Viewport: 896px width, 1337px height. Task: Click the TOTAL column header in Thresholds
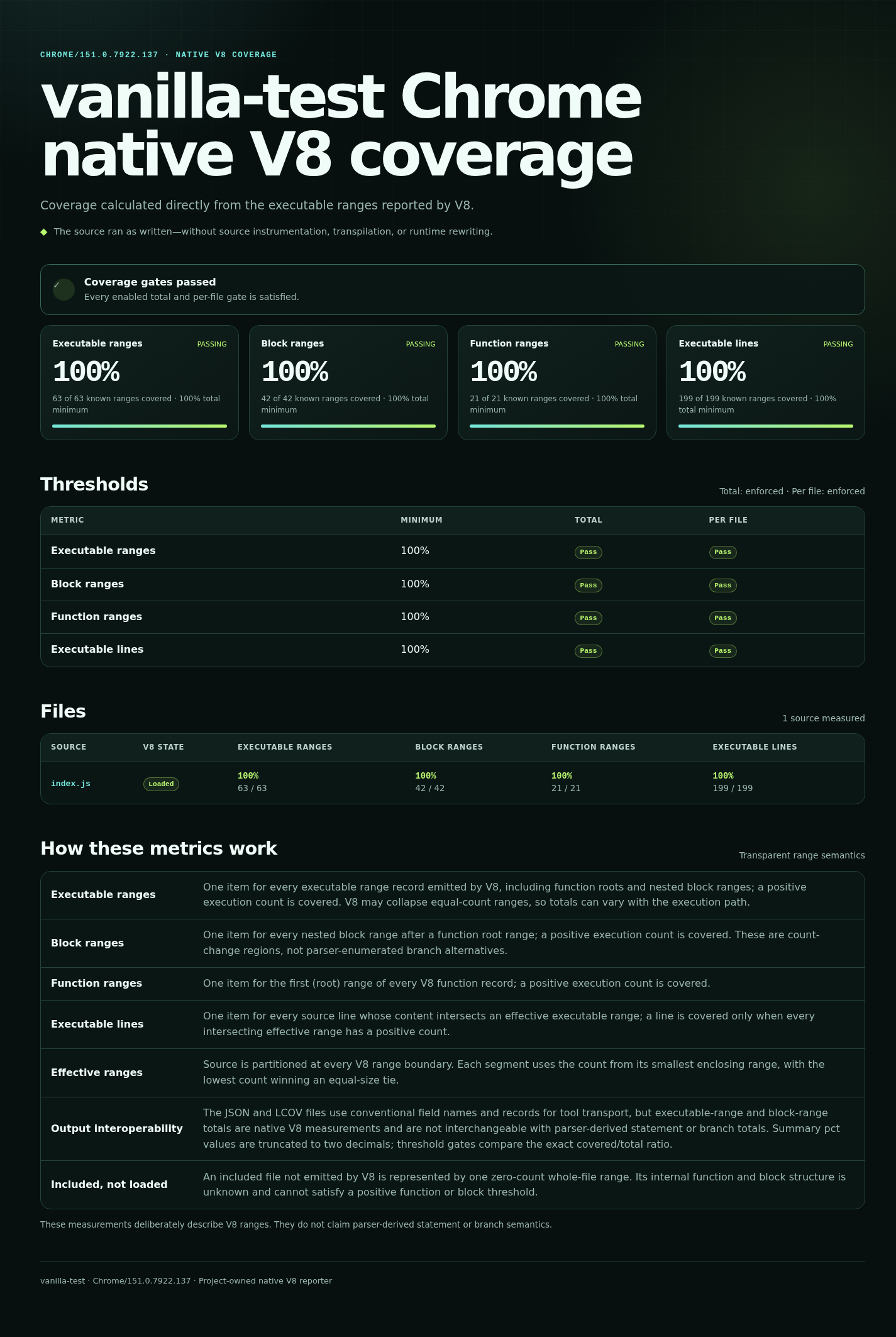point(589,520)
